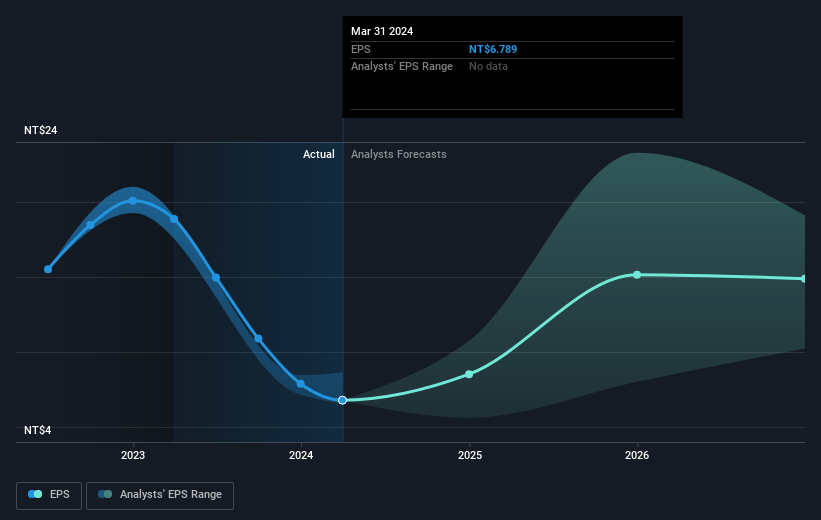Click the Actual section label
The image size is (821, 520).
pos(318,154)
